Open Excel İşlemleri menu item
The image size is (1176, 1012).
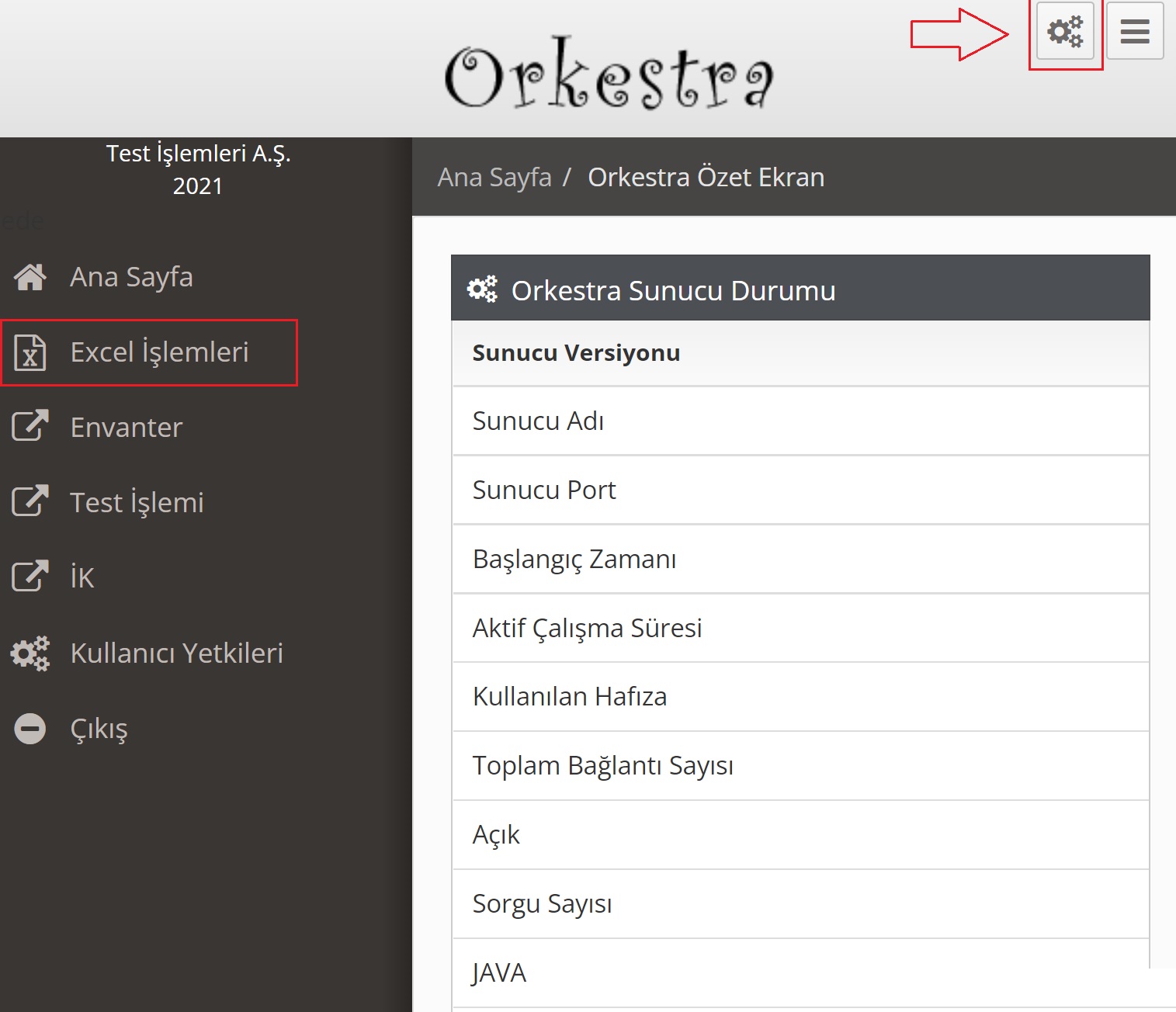coord(159,352)
